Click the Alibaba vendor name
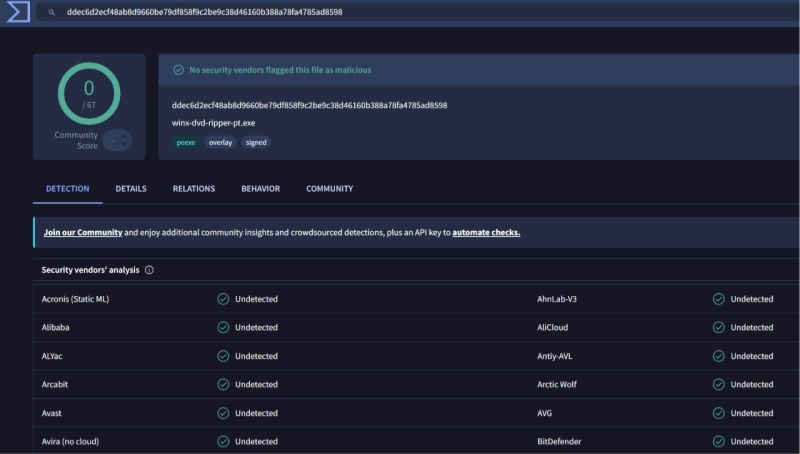This screenshot has height=454, width=800. [x=56, y=327]
